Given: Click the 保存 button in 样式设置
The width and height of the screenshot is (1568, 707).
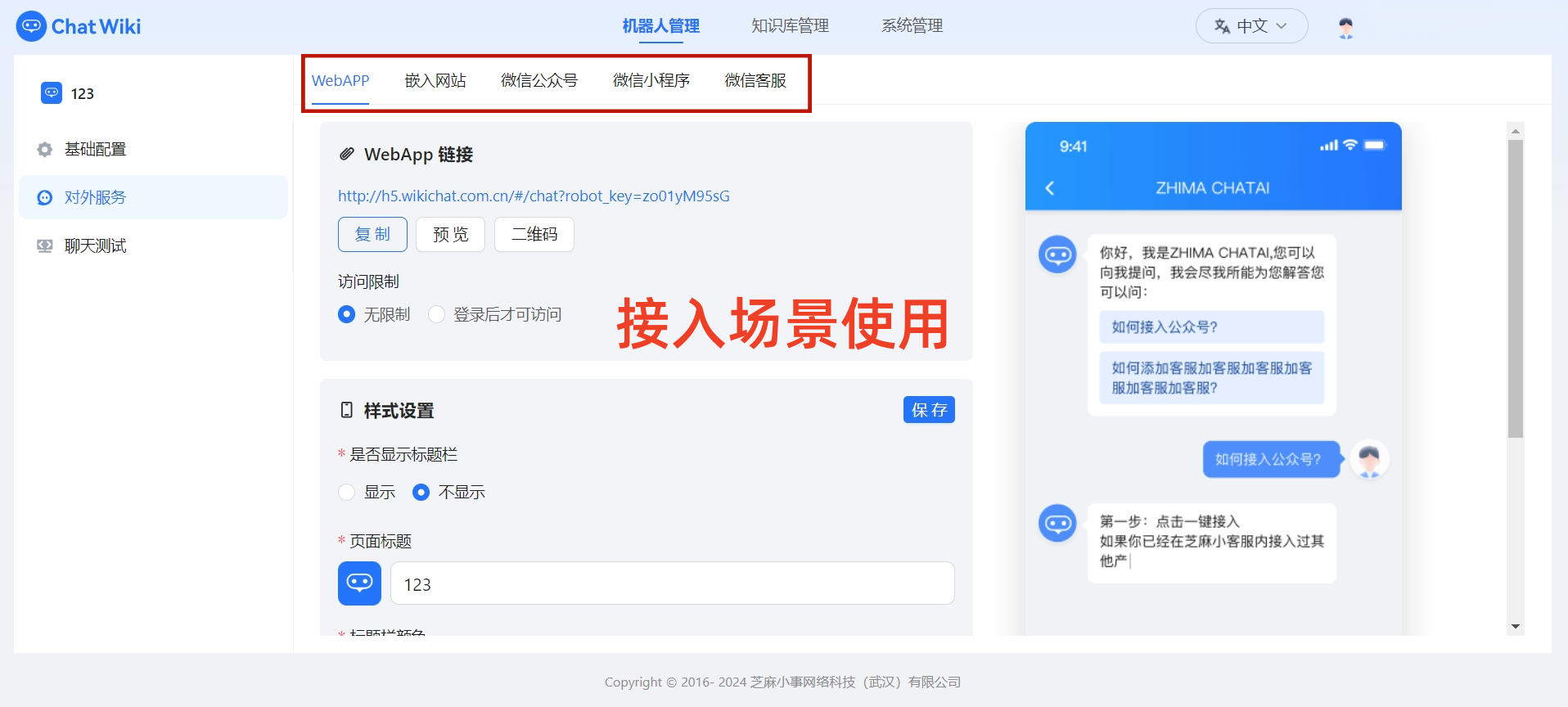Looking at the screenshot, I should (929, 410).
